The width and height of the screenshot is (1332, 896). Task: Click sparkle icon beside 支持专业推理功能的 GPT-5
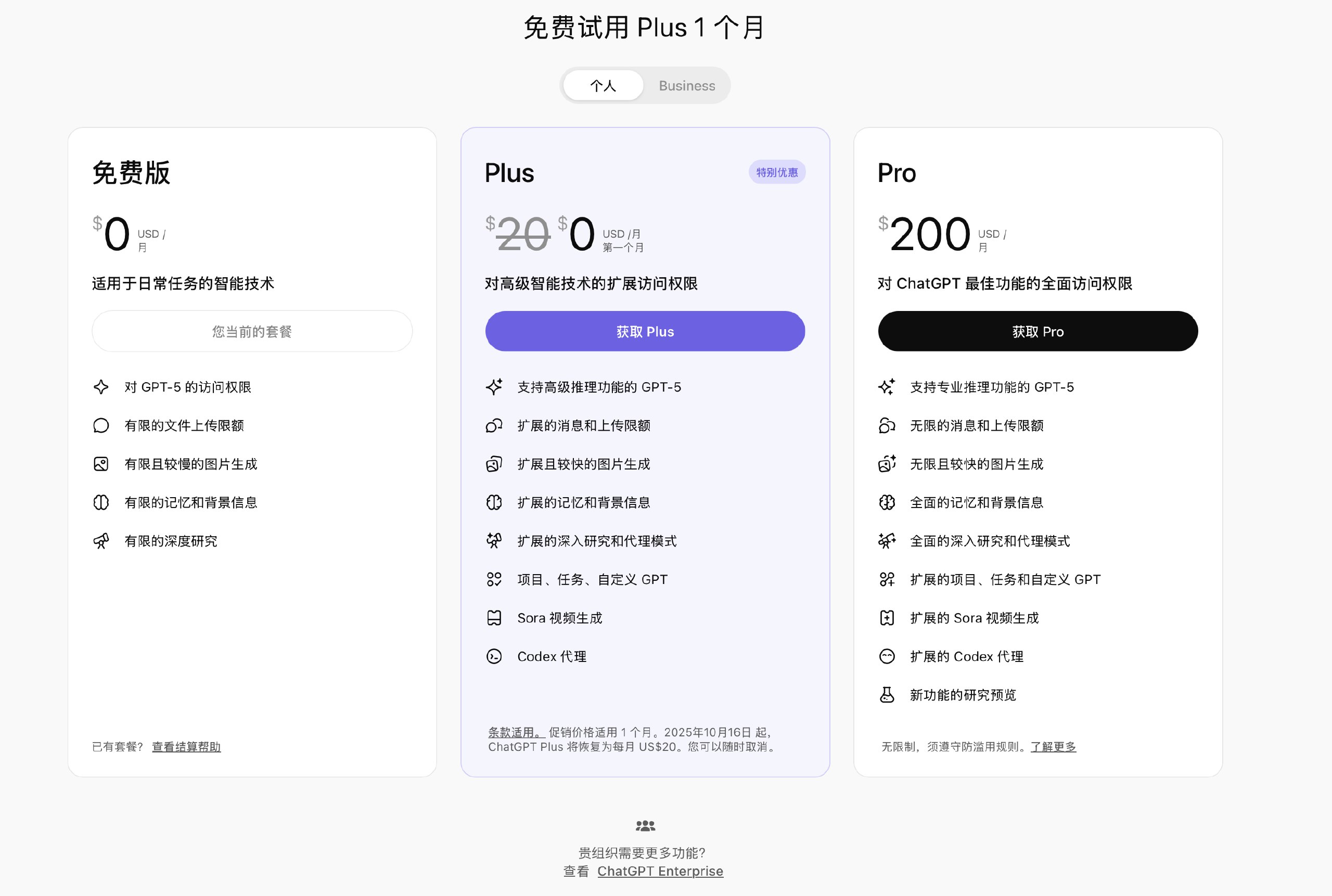point(887,387)
